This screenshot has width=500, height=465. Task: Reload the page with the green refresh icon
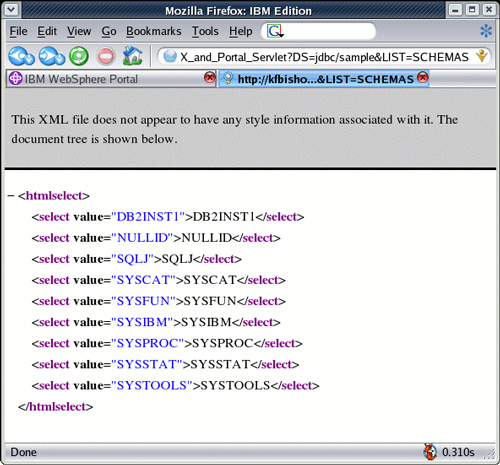pos(79,56)
